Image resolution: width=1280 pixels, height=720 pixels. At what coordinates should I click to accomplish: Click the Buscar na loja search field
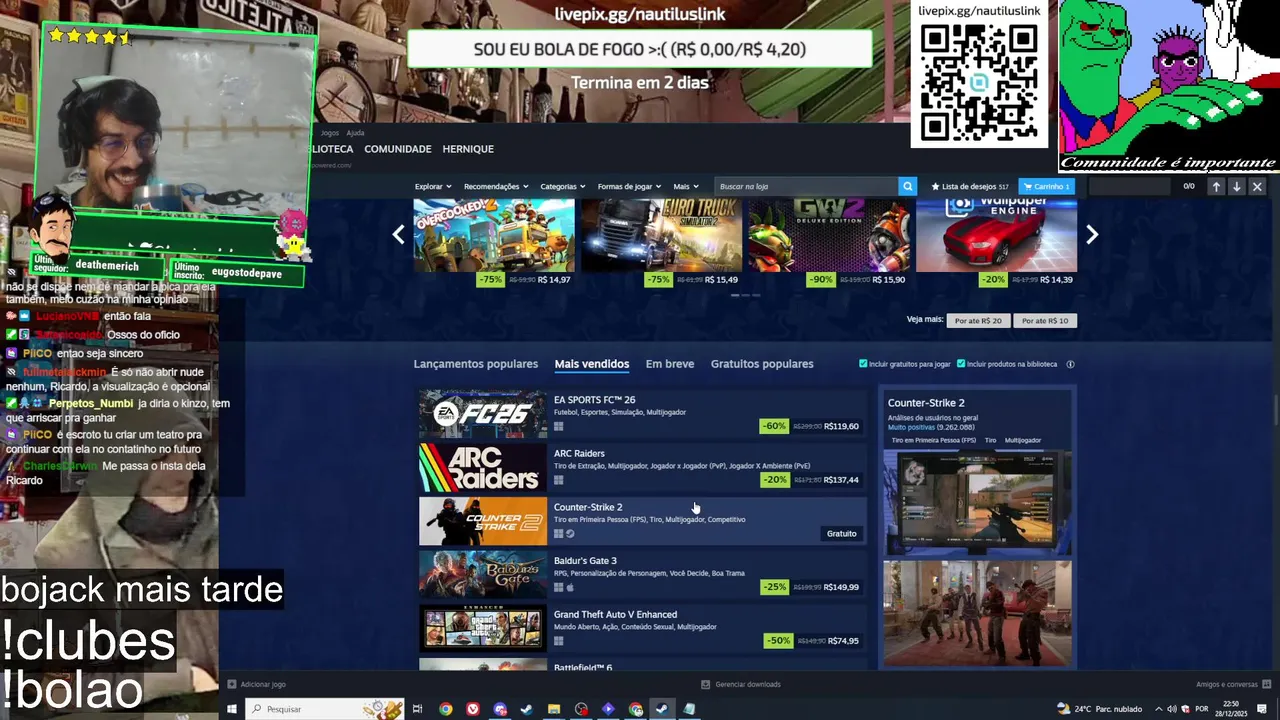tap(806, 186)
